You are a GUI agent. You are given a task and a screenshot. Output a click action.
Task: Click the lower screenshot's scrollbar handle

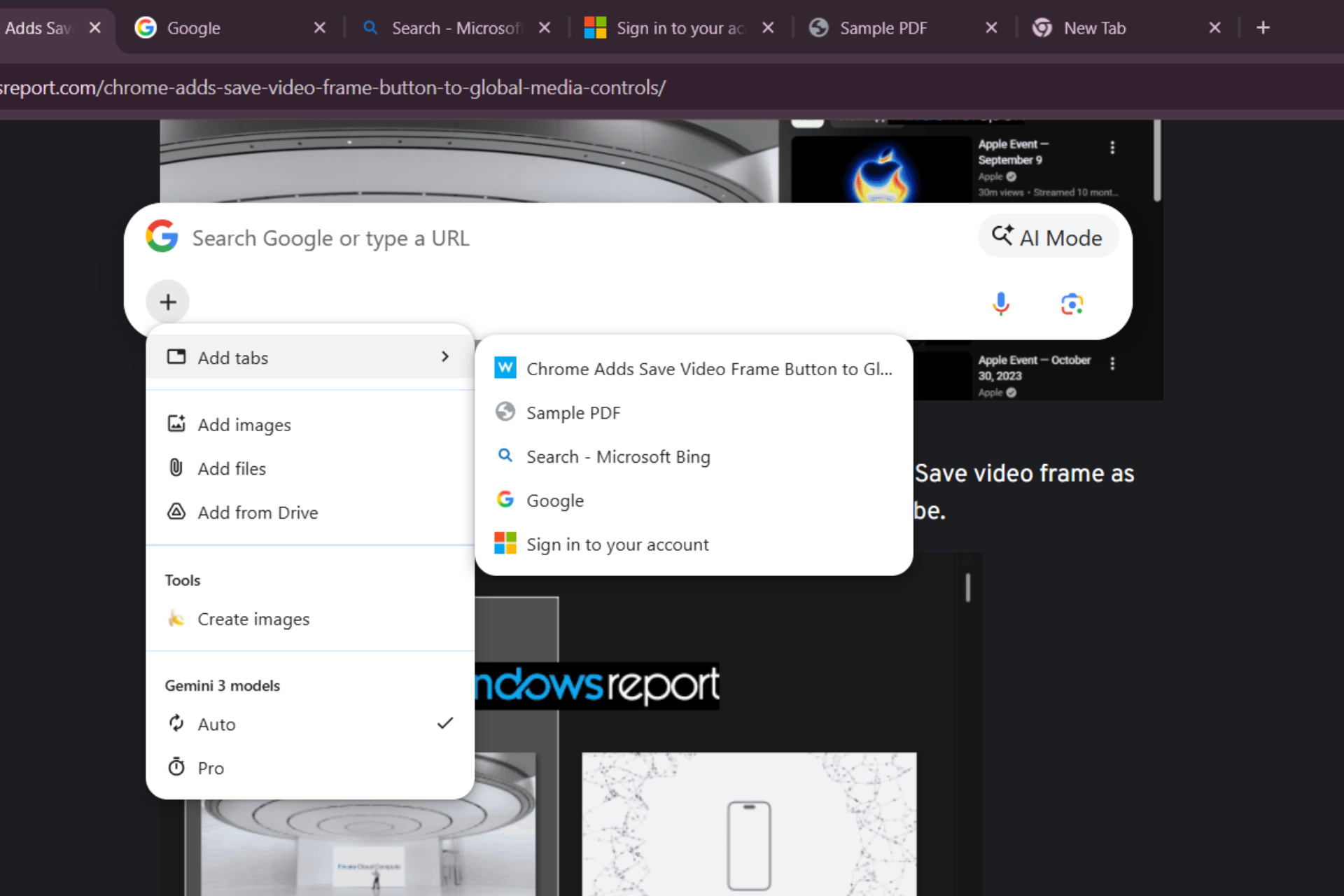[x=967, y=587]
